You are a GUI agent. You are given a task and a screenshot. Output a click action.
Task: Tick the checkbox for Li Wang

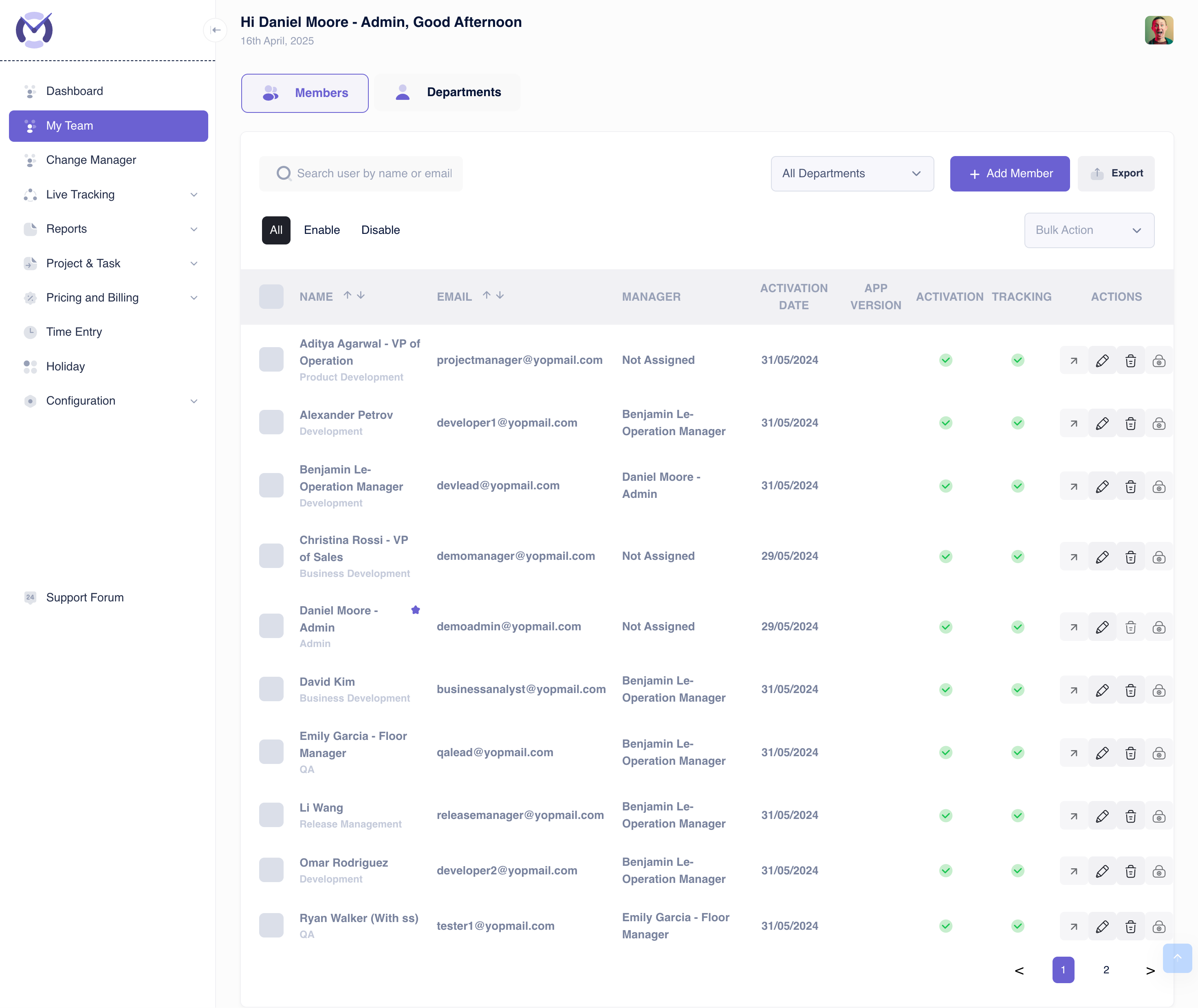271,815
